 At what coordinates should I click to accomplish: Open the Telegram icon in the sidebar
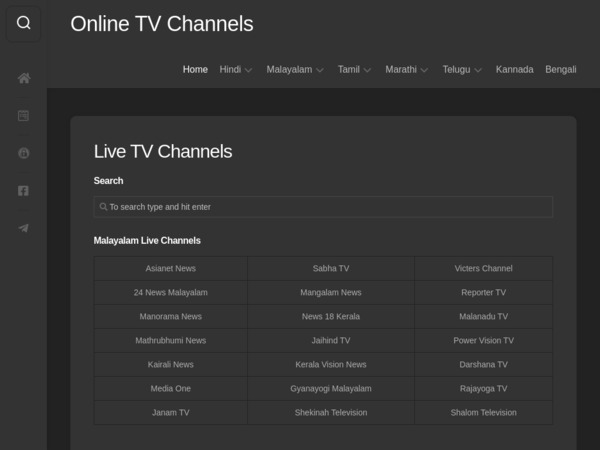coord(23,228)
